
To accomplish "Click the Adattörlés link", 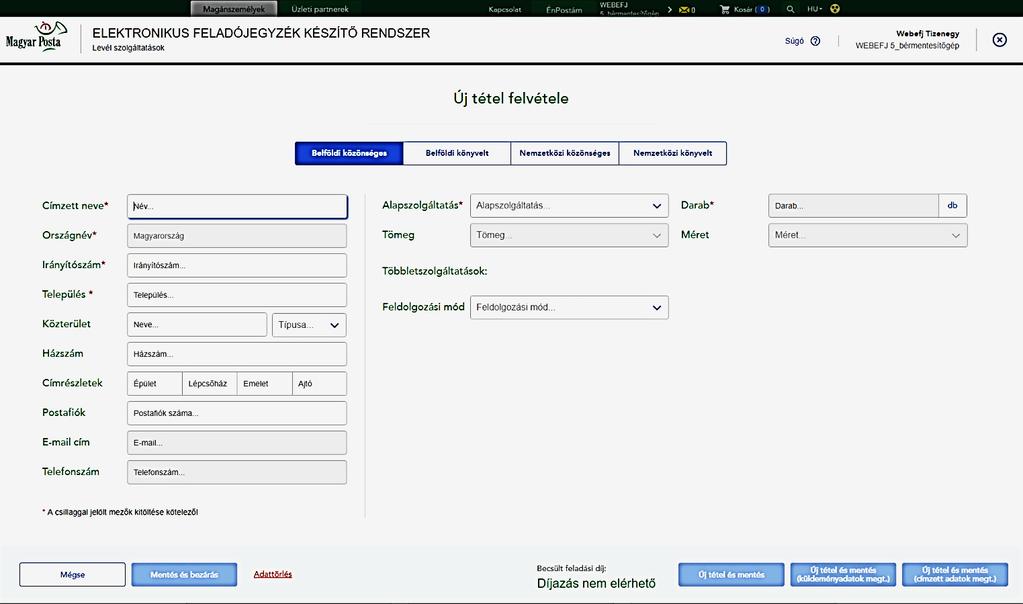I will [273, 574].
